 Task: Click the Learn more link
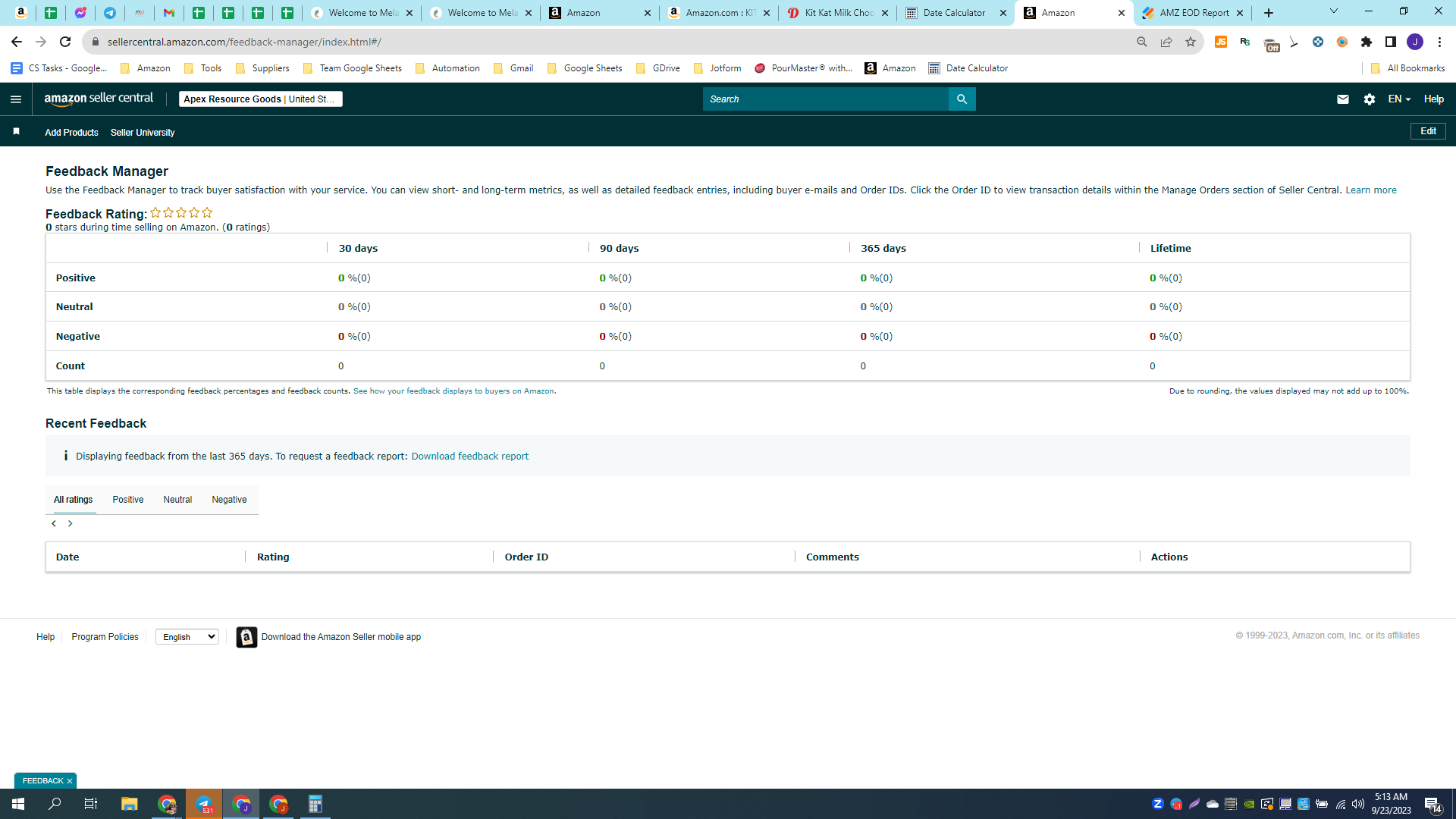click(x=1371, y=190)
